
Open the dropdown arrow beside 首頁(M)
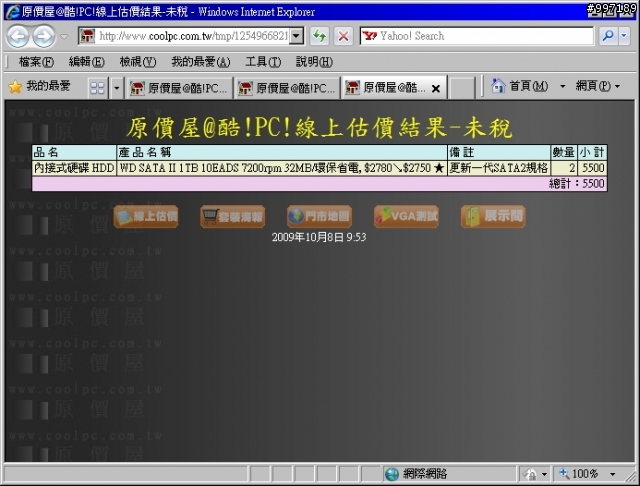pos(562,86)
